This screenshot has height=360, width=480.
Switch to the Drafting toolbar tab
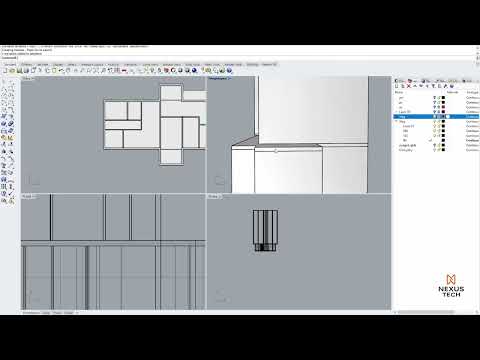(253, 64)
